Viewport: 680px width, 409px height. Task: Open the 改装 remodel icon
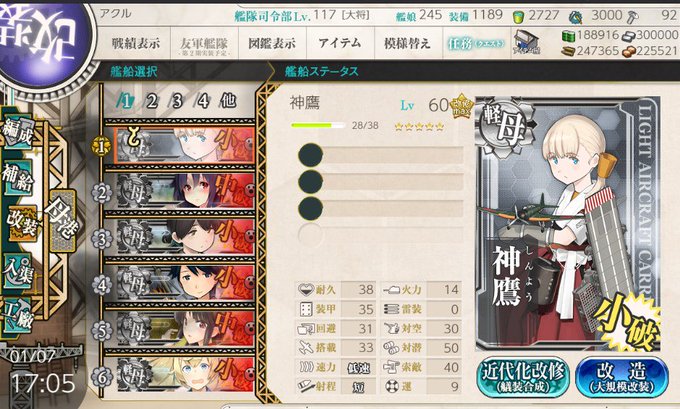tap(22, 224)
